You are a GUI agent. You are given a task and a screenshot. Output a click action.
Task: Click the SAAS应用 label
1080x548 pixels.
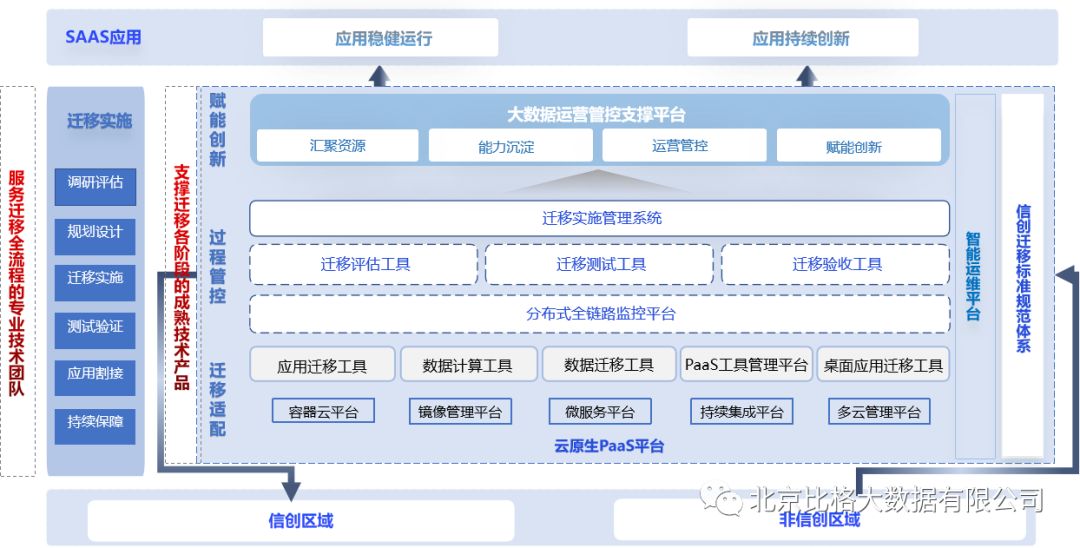[x=103, y=37]
